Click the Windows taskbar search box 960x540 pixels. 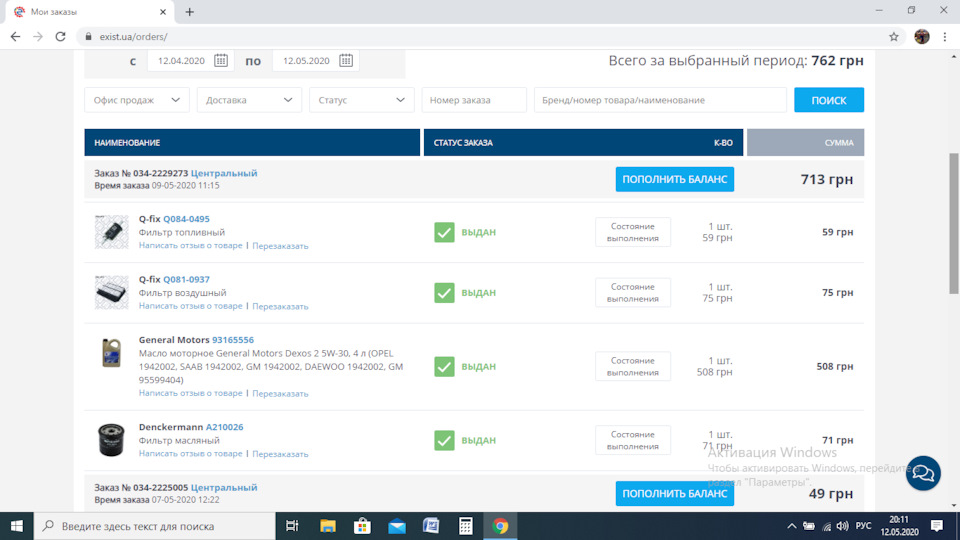point(154,526)
